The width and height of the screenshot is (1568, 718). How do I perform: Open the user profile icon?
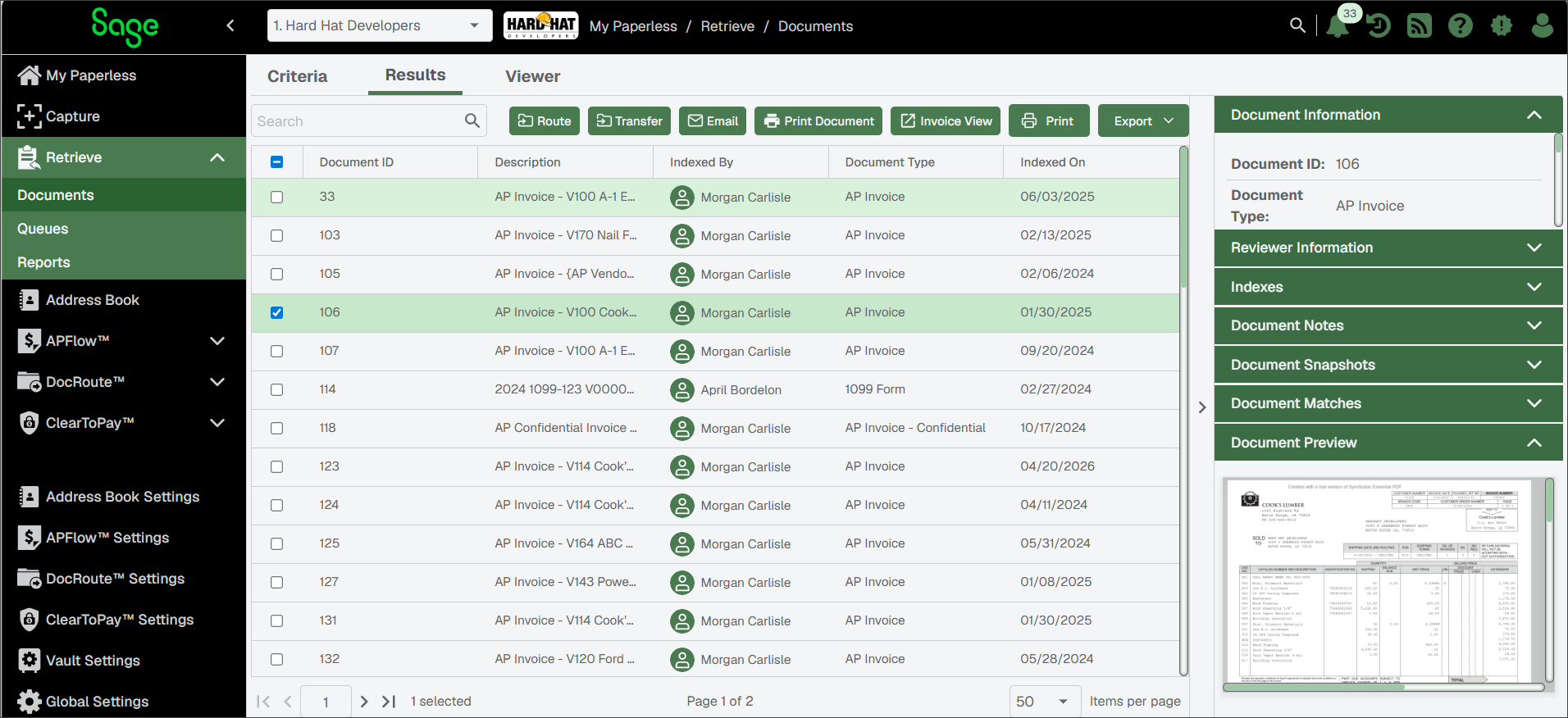click(1543, 26)
